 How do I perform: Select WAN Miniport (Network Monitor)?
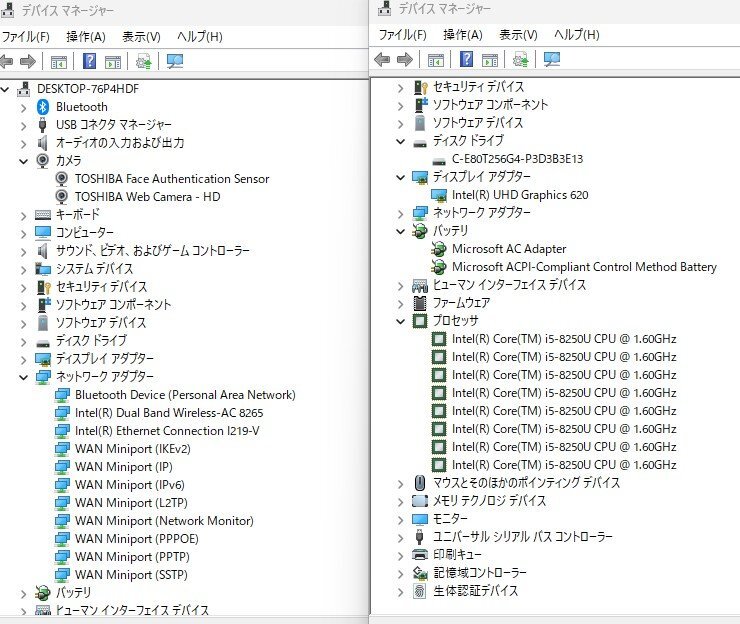pyautogui.click(x=164, y=521)
